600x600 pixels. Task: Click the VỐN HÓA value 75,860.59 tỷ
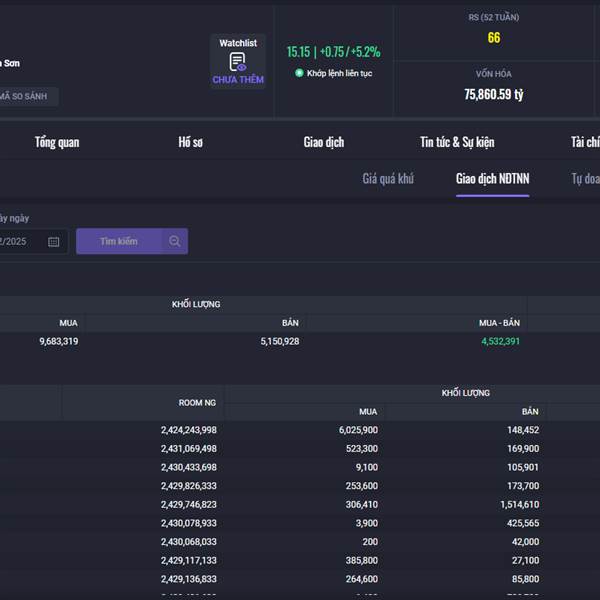click(493, 95)
